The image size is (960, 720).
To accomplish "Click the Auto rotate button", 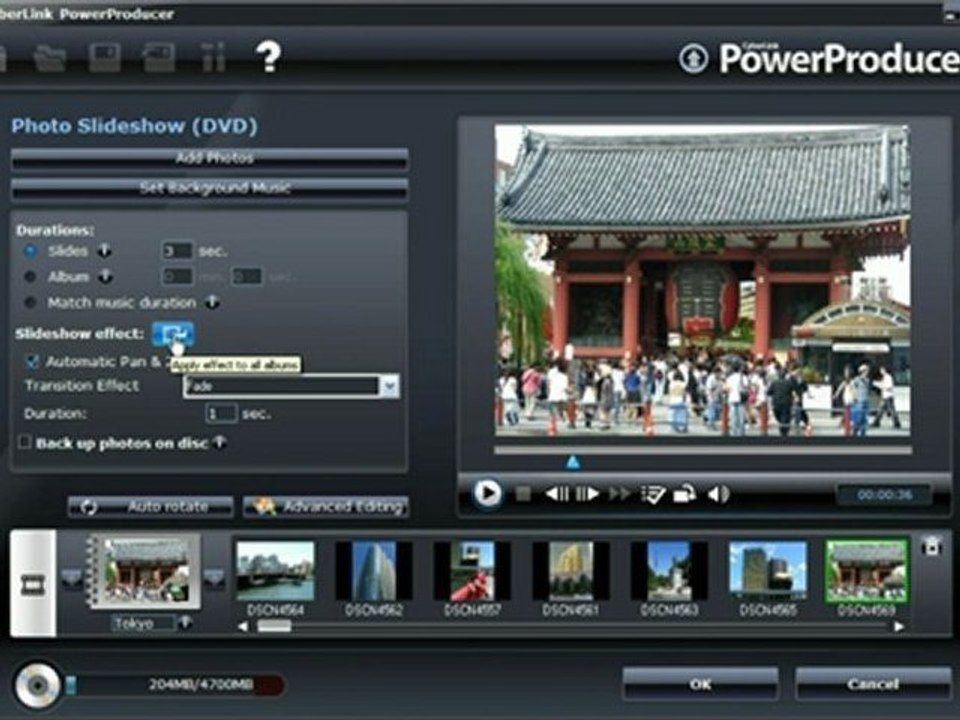I will [x=151, y=507].
